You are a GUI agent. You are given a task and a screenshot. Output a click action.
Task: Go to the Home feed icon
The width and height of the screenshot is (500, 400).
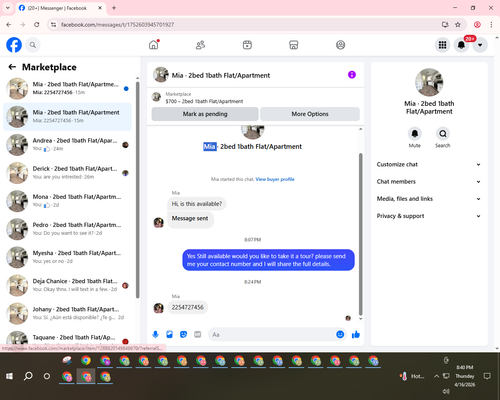point(154,45)
